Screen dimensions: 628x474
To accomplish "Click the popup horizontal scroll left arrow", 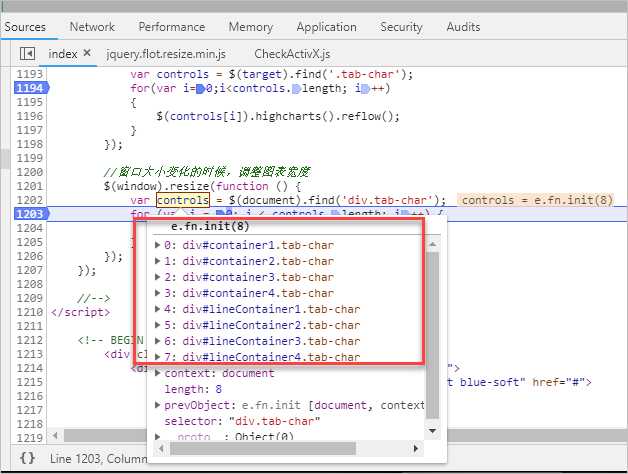I will (161, 448).
